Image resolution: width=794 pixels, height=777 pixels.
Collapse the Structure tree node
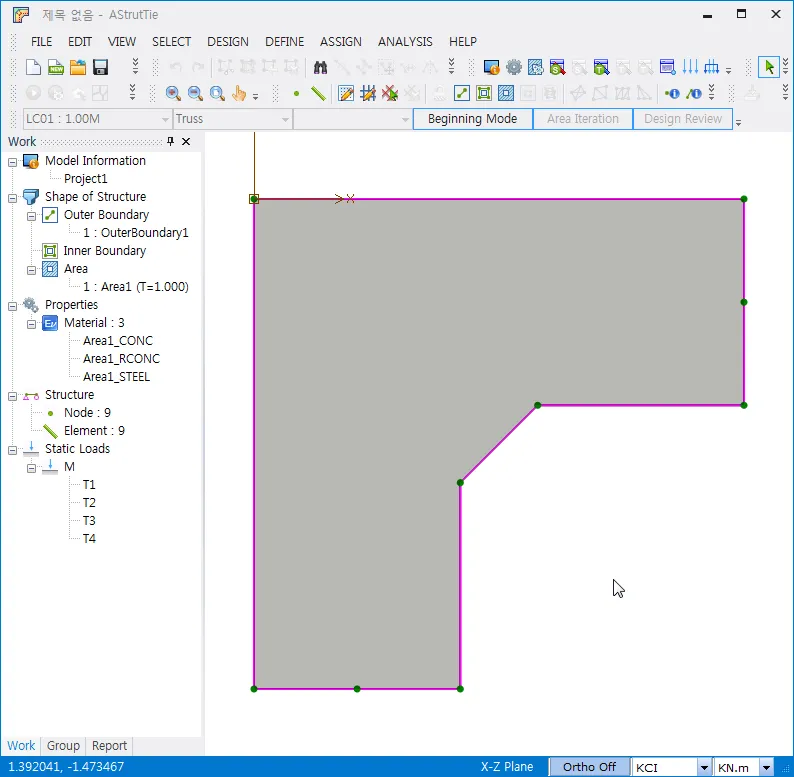pyautogui.click(x=13, y=396)
